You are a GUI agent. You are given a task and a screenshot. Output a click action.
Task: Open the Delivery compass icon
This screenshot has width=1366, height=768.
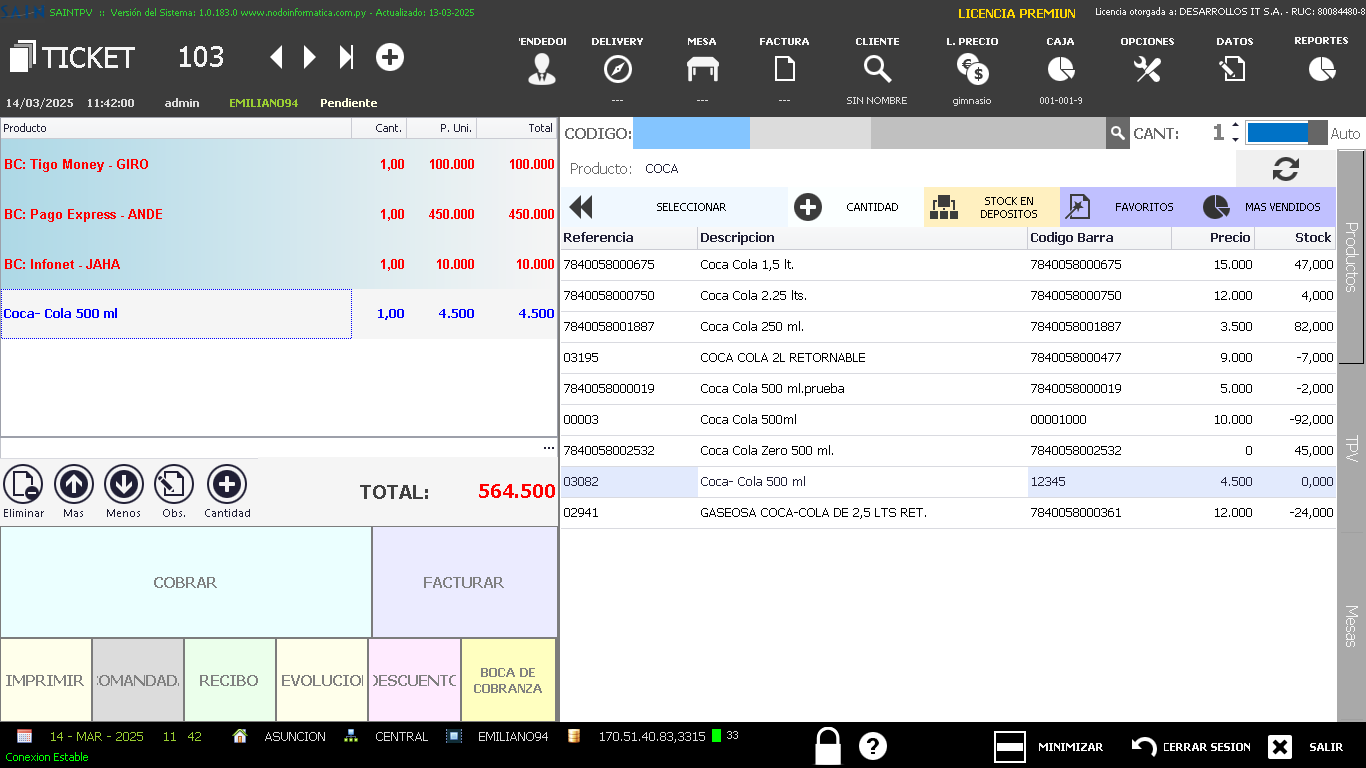click(618, 69)
